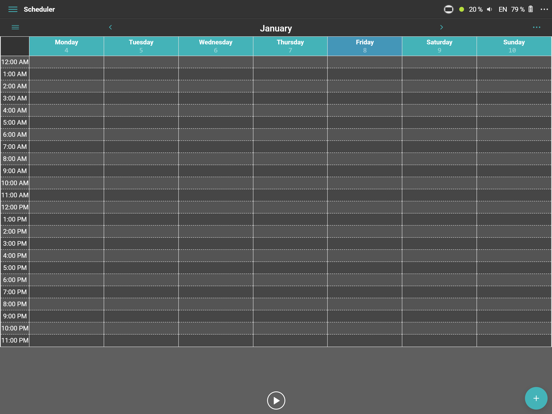Click the 1:00 AM time label
Screen dimensions: 552x414
click(15, 74)
